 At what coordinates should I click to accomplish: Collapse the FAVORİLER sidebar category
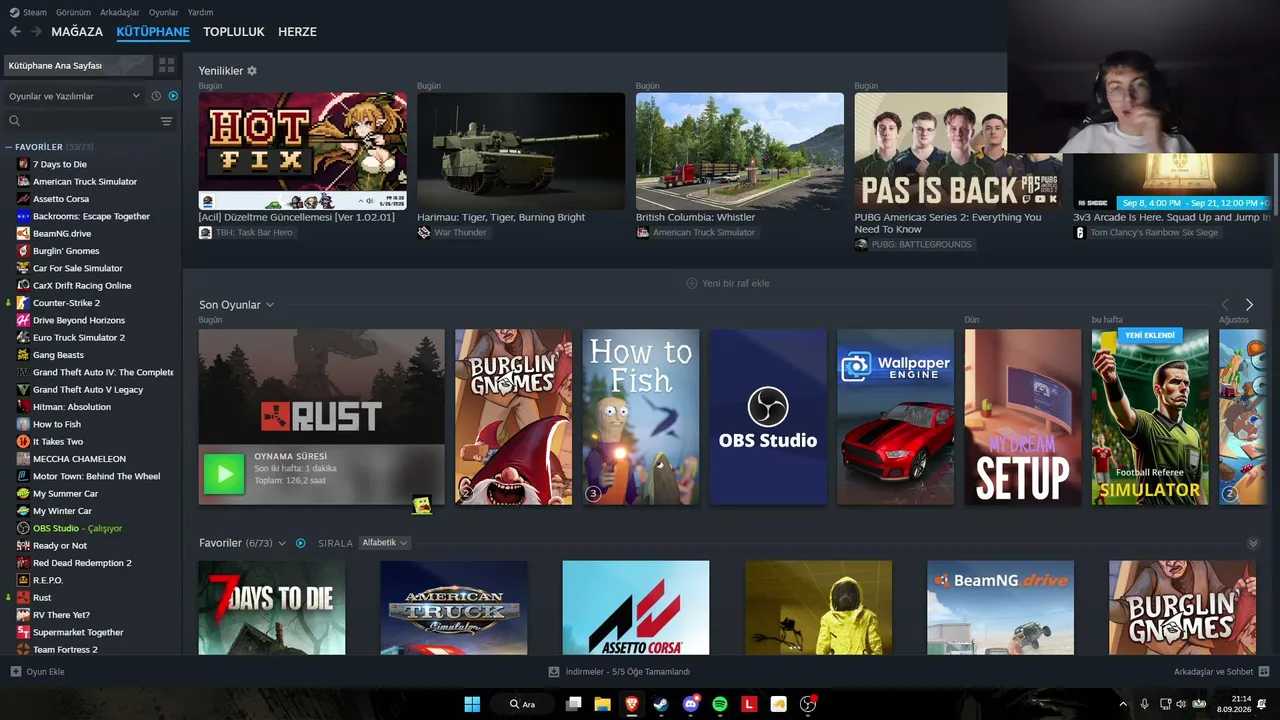9,147
